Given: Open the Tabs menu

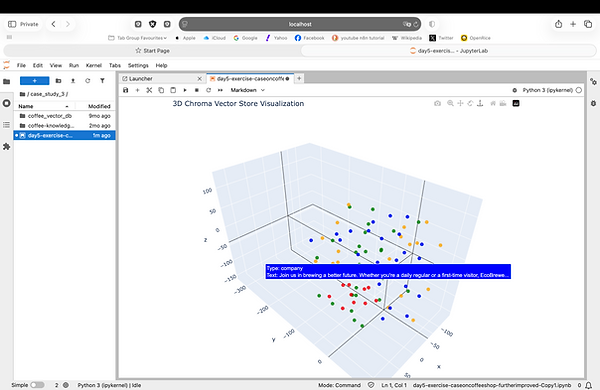Looking at the screenshot, I should (115, 65).
